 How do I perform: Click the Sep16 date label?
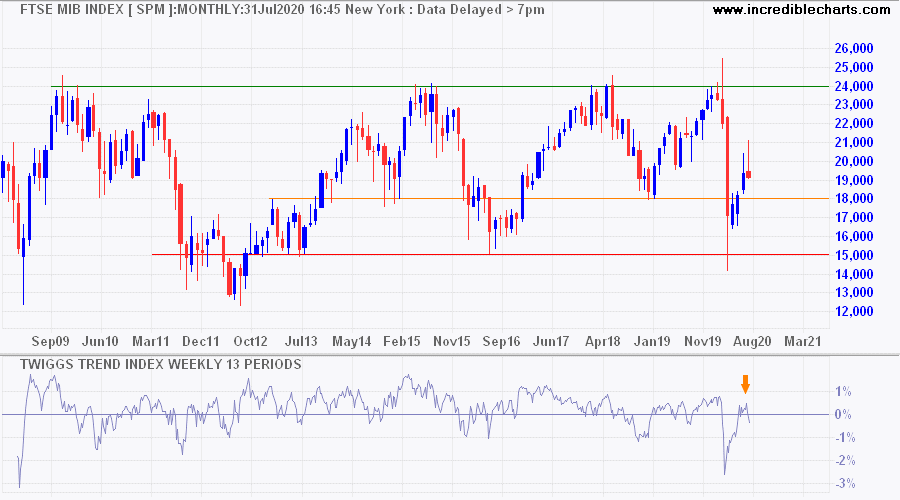pos(502,342)
